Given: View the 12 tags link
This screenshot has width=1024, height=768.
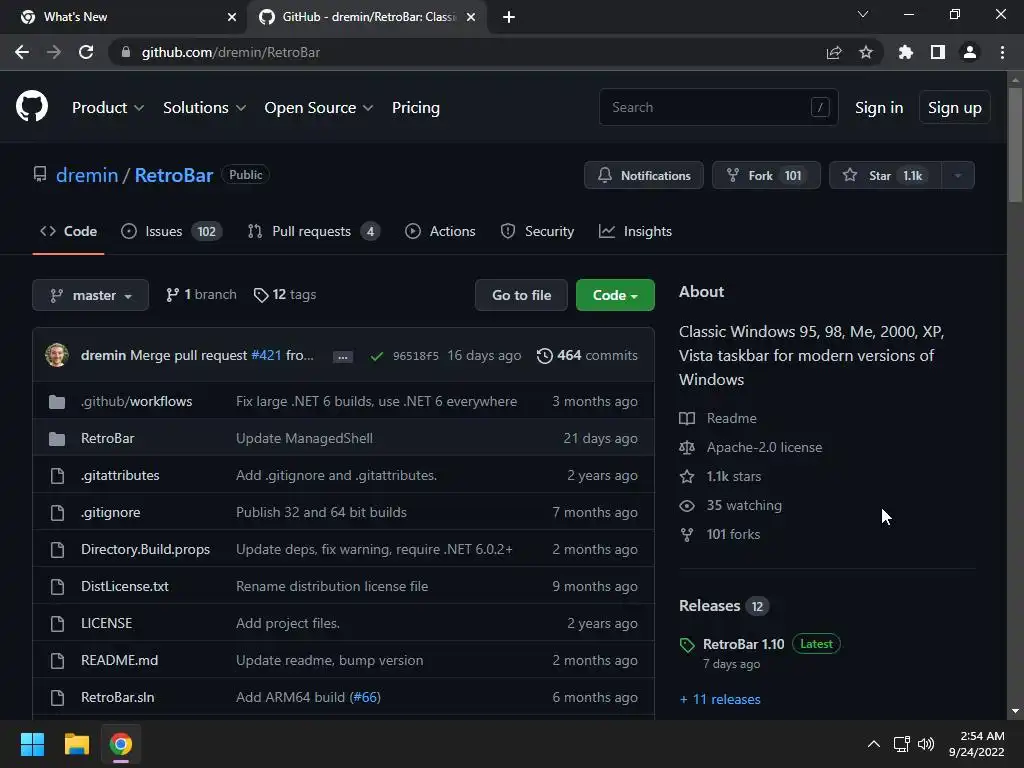Looking at the screenshot, I should click(x=285, y=295).
